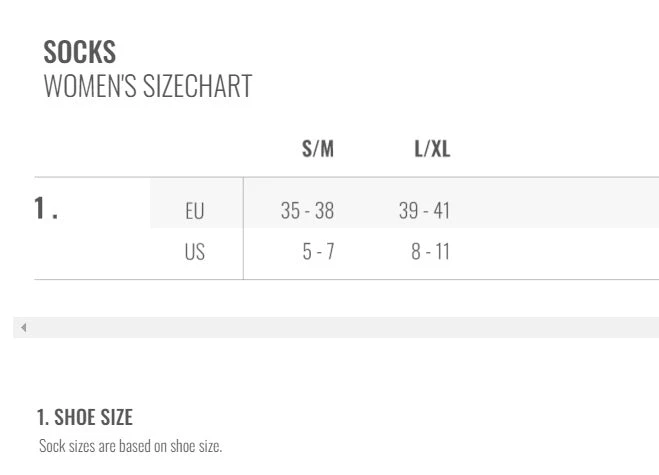Click the empty cell left of US label
This screenshot has width=659, height=475.
92,252
